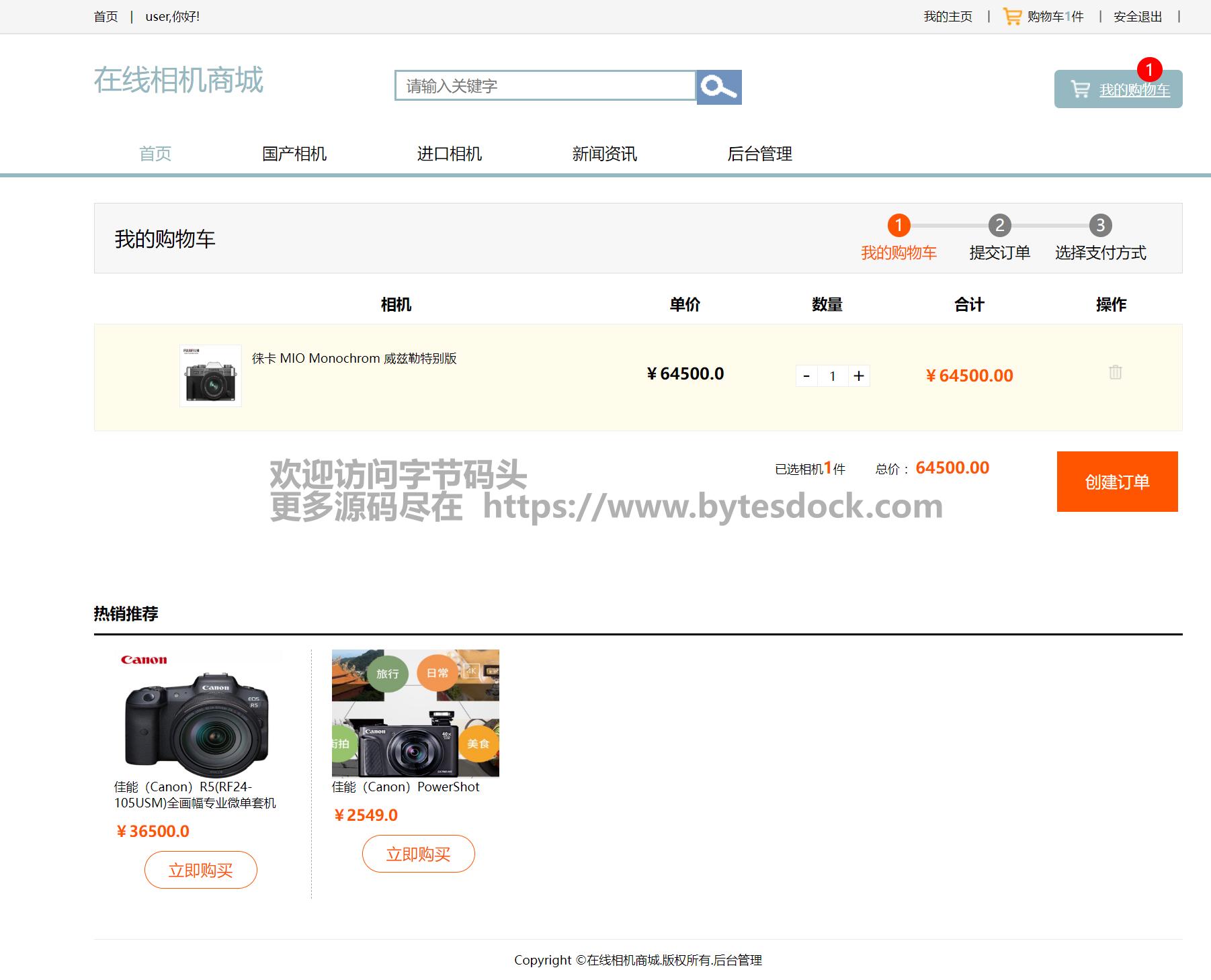Go to 新闻资讯 navigation tab
Viewport: 1211px width, 980px height.
[x=604, y=154]
